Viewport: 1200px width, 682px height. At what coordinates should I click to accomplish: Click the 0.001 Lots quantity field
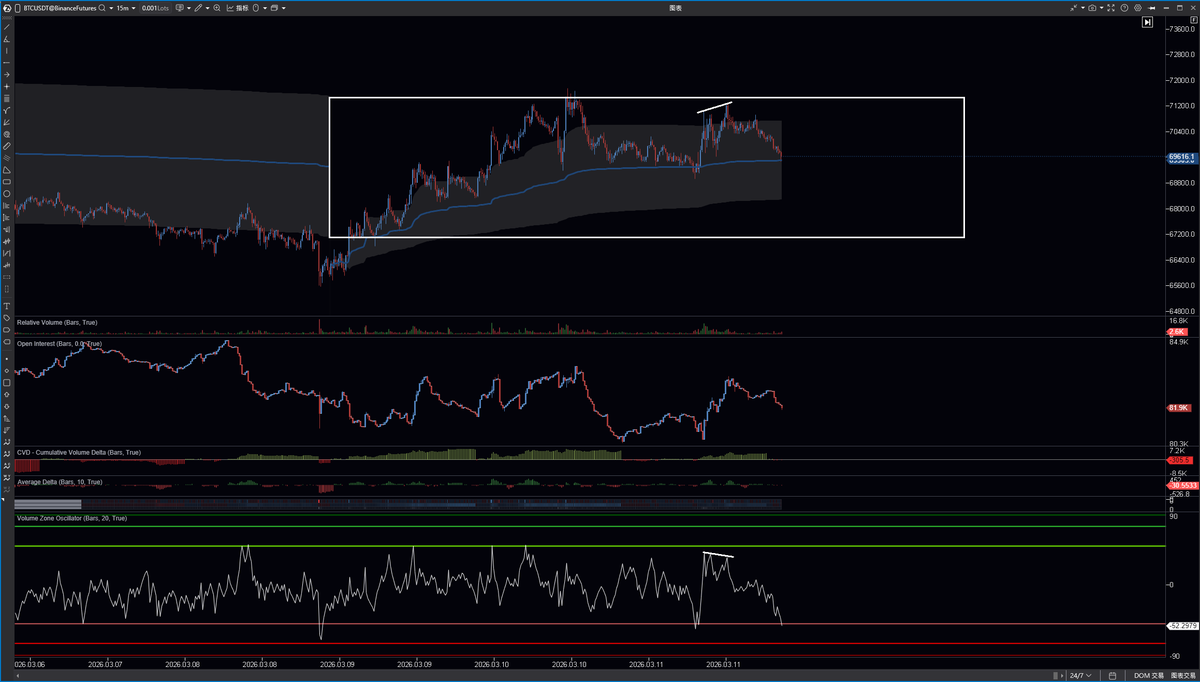(x=155, y=7)
